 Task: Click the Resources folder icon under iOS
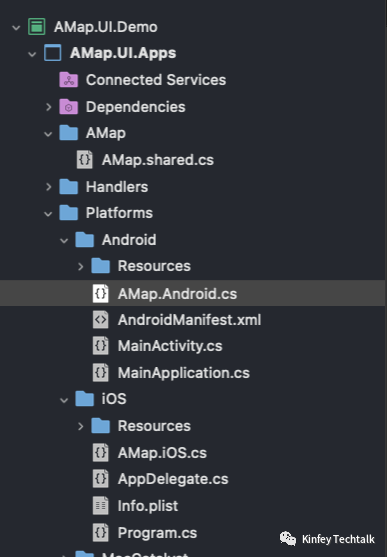point(101,426)
